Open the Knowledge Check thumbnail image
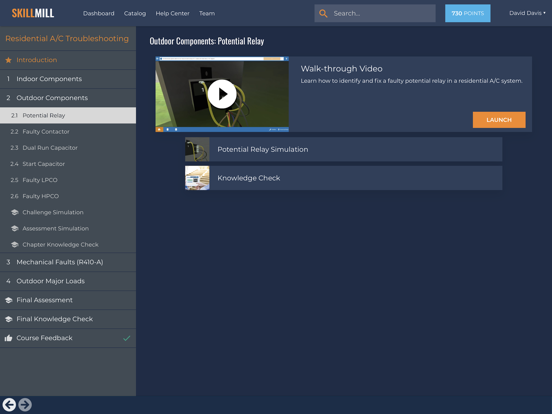This screenshot has width=552, height=414. 197,178
